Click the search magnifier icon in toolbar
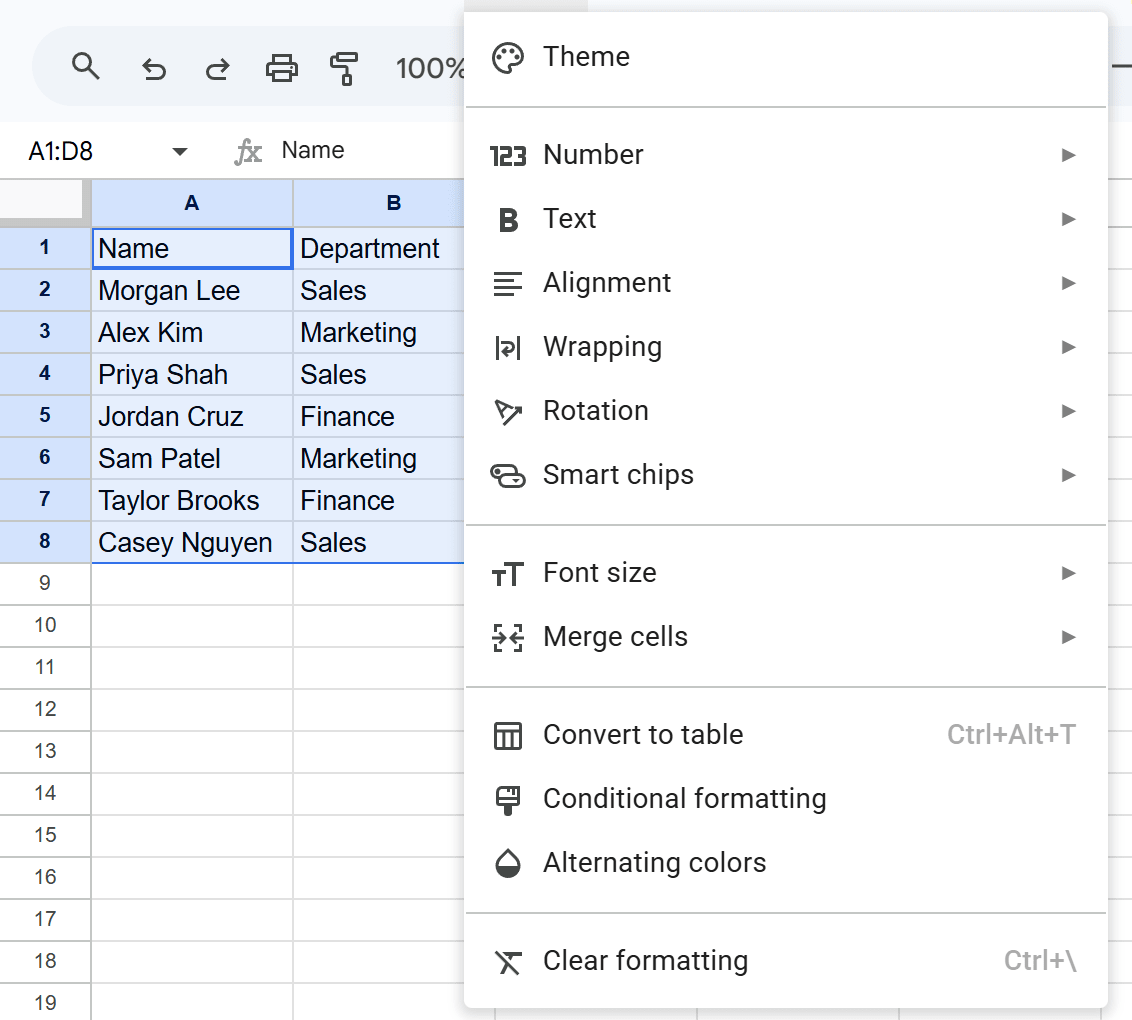This screenshot has height=1020, width=1132. tap(85, 66)
